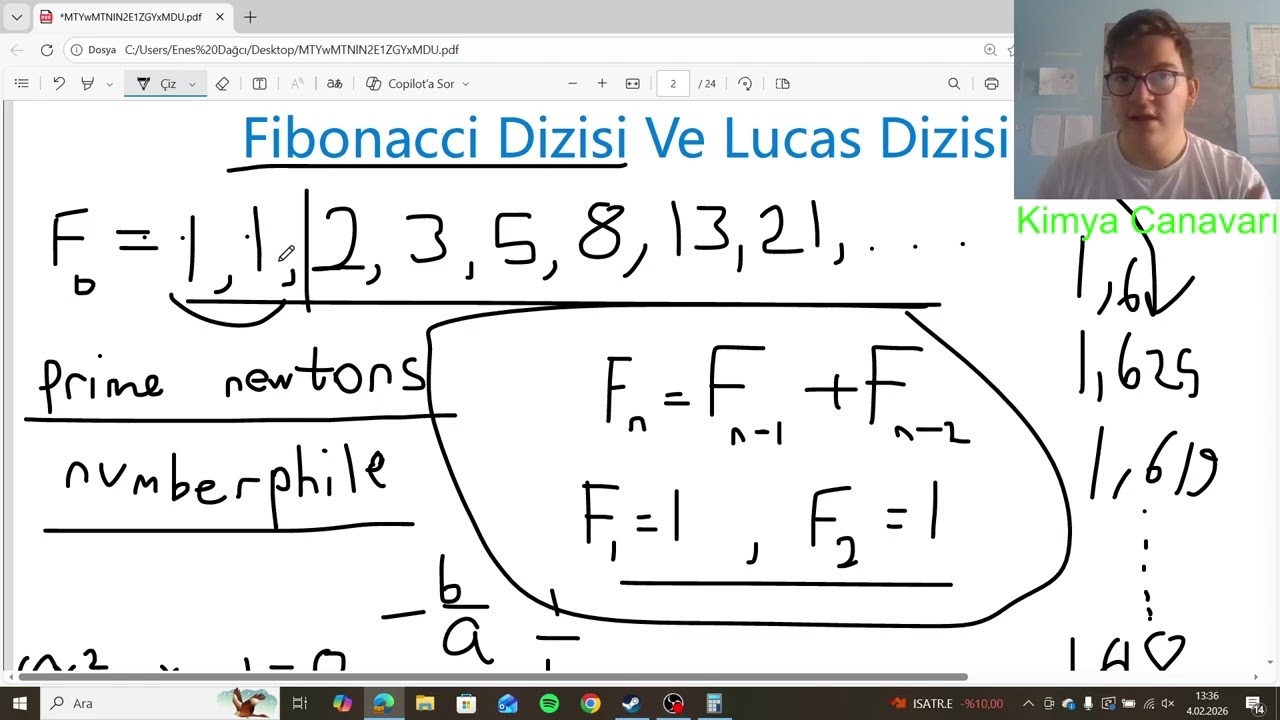The height and width of the screenshot is (720, 1280).
Task: Click the horizontal scrollbar thumb
Action: [492, 677]
